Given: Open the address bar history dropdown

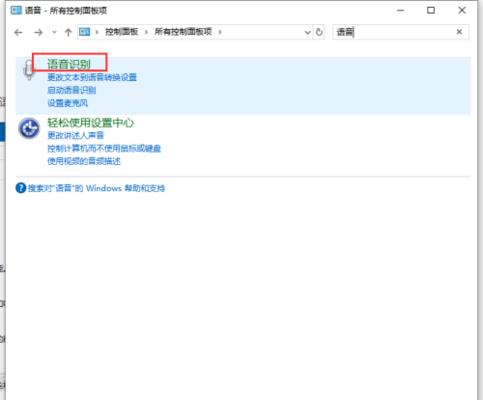Looking at the screenshot, I should [307, 32].
